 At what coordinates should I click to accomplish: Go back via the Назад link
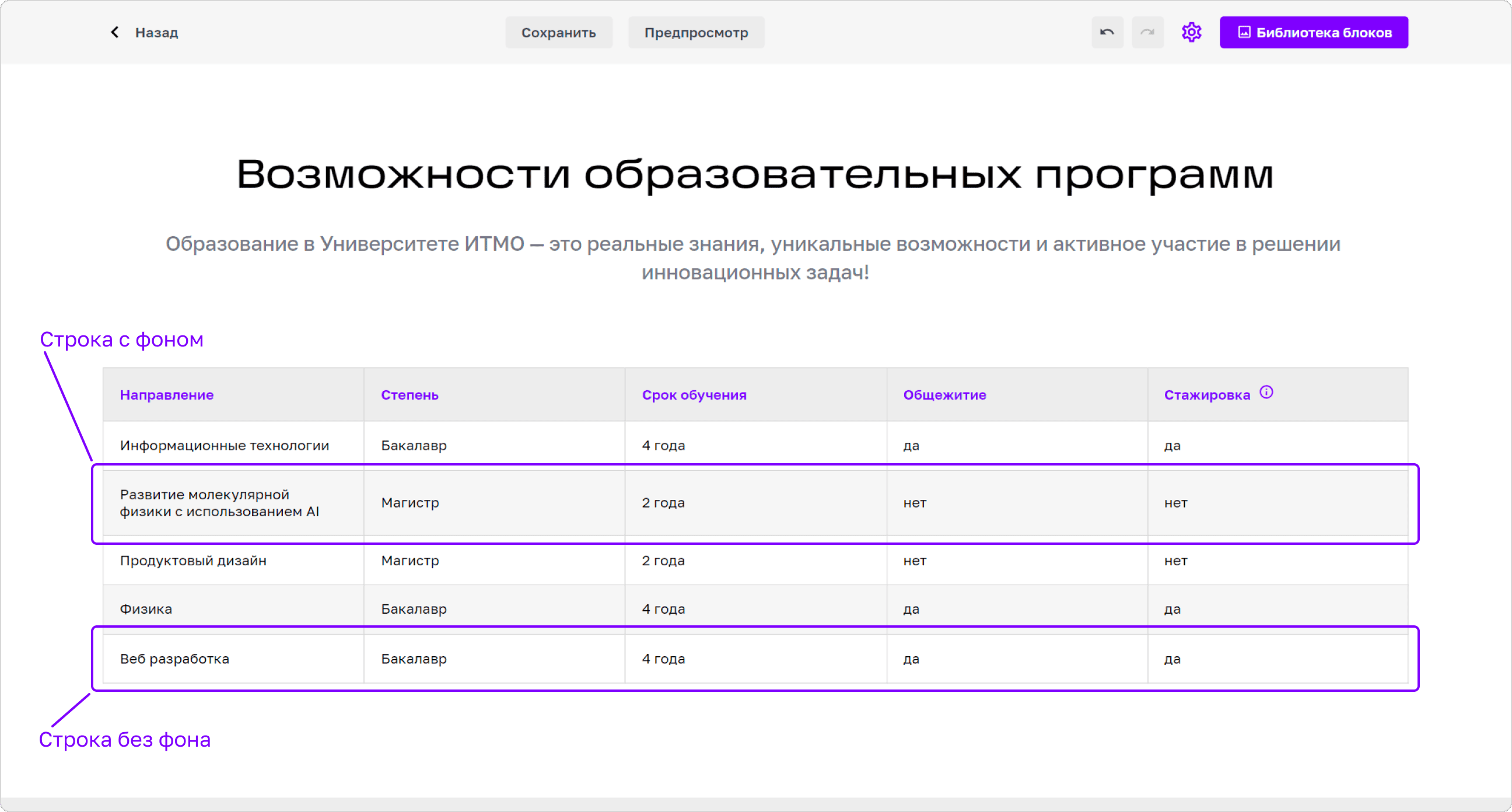(x=156, y=32)
